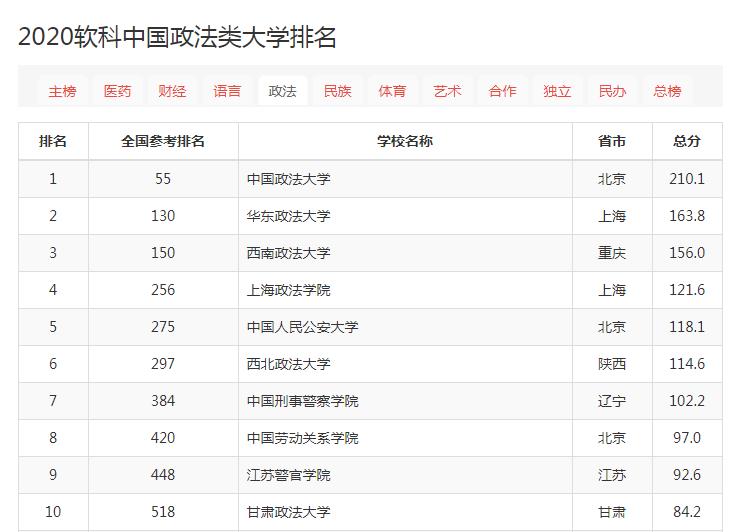
Task: Select school name 华东政法大学
Action: (x=289, y=216)
